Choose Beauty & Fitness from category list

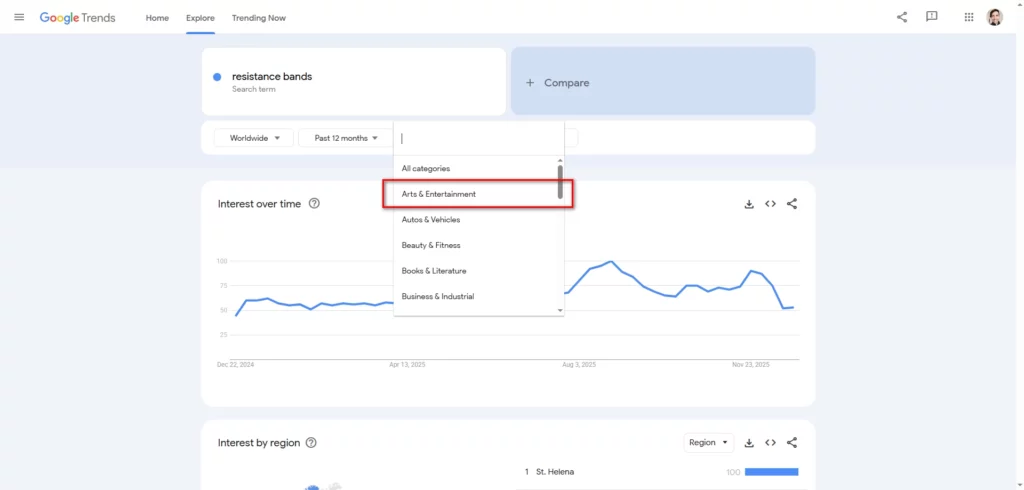pyautogui.click(x=431, y=245)
